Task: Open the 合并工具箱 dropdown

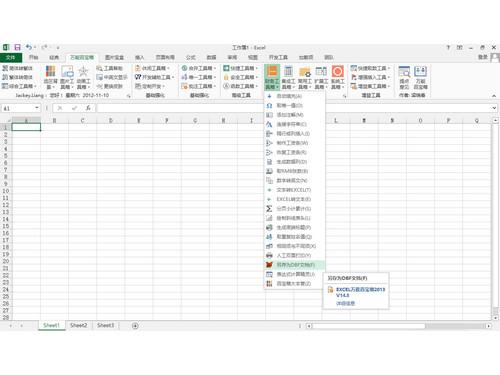Action: [x=199, y=68]
